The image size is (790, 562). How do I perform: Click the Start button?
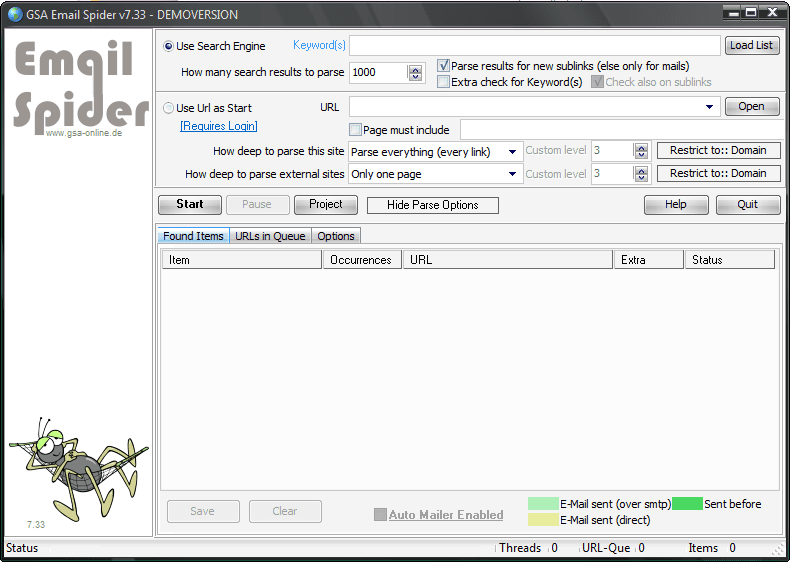[x=190, y=205]
